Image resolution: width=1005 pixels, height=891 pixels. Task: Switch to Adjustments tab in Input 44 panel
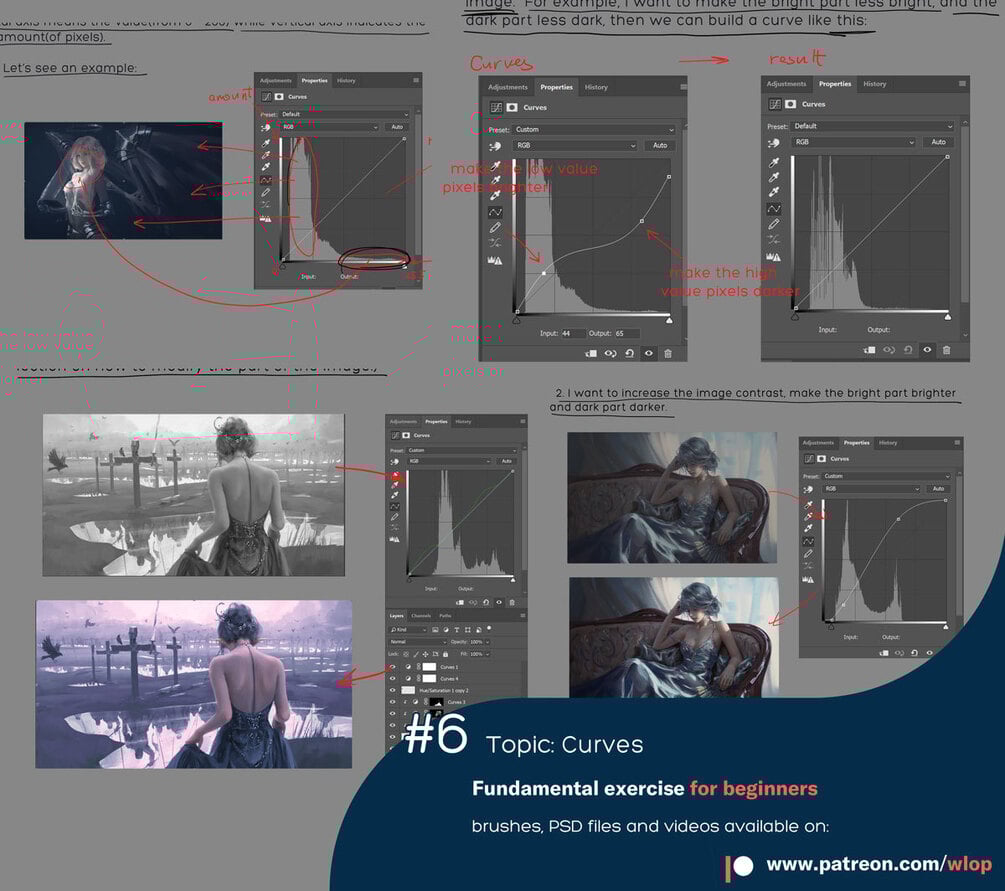pos(508,87)
